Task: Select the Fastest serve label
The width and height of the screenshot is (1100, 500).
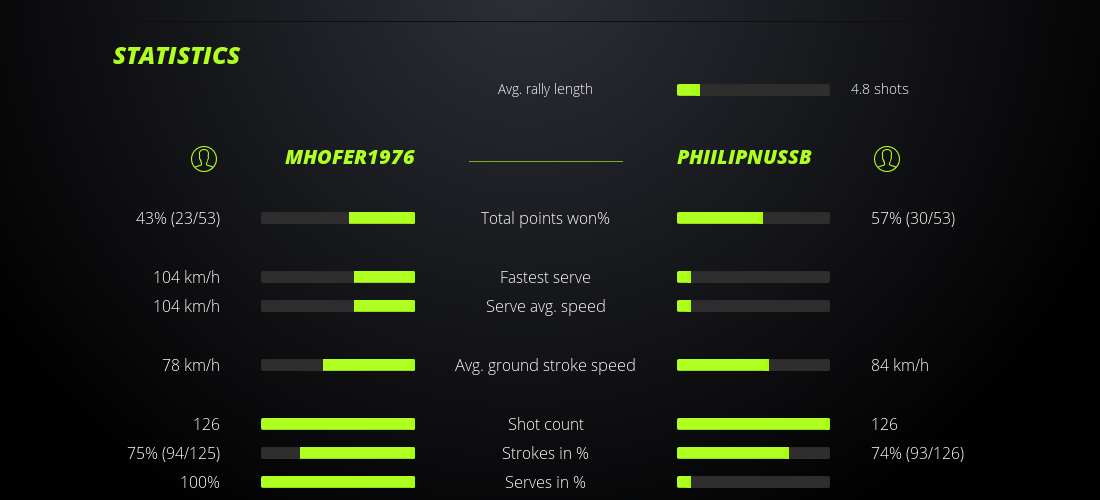Action: (545, 277)
